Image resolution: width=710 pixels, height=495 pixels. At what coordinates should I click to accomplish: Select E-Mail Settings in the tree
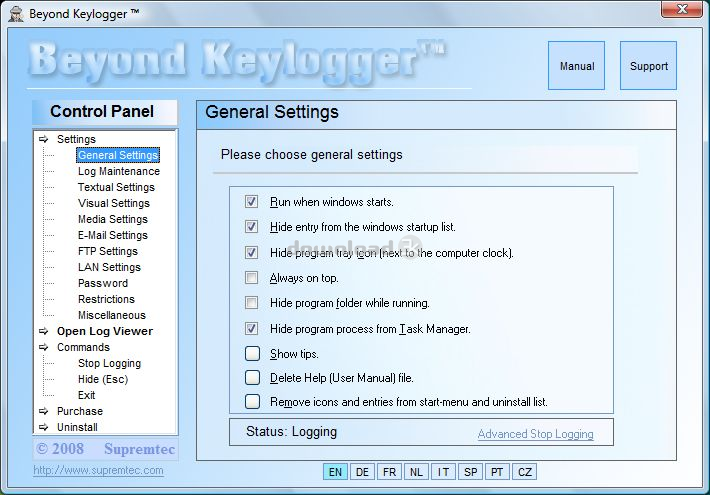pyautogui.click(x=112, y=235)
